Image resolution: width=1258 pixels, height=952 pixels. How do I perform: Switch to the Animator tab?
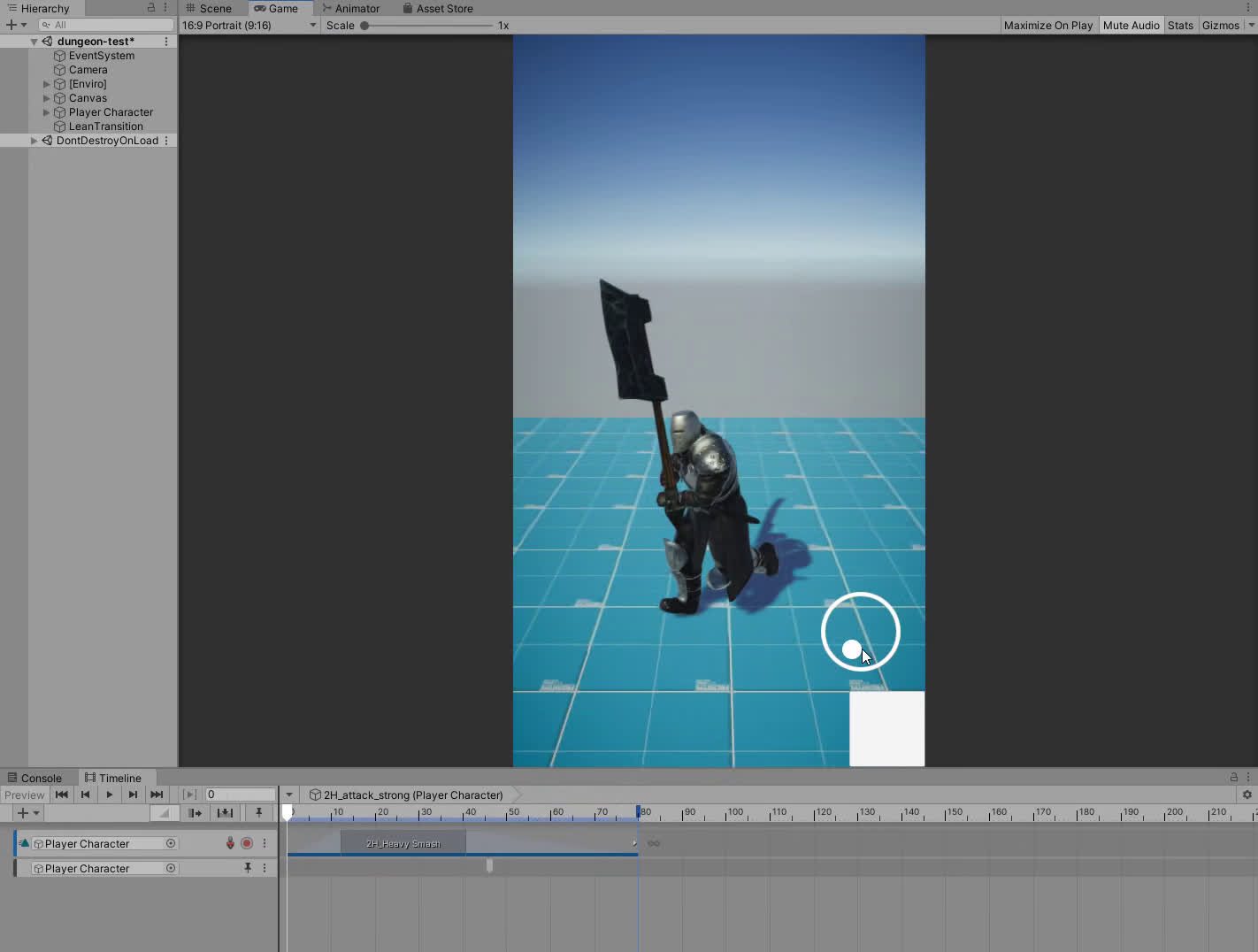pyautogui.click(x=351, y=9)
